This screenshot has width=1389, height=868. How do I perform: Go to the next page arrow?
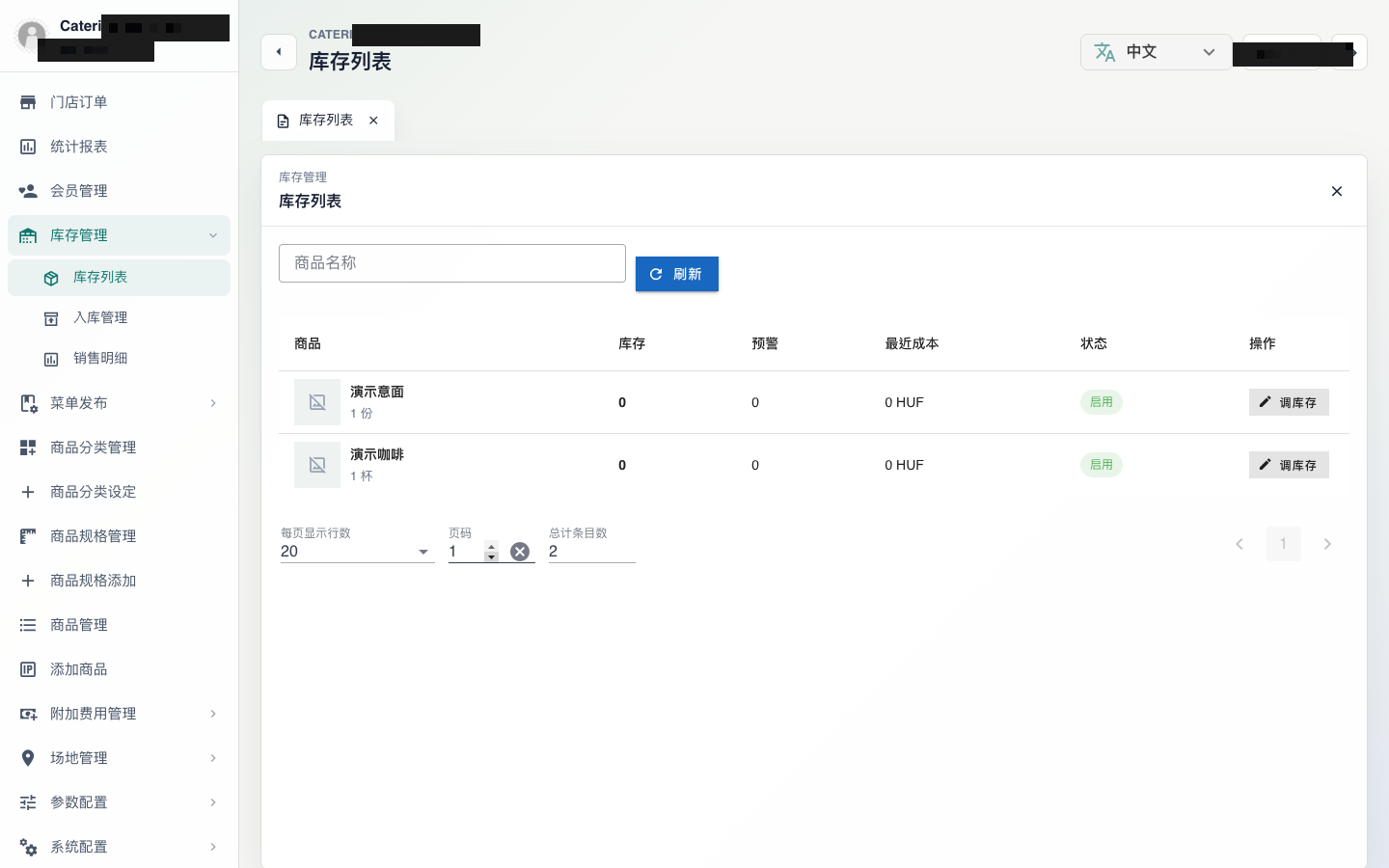(x=1327, y=544)
